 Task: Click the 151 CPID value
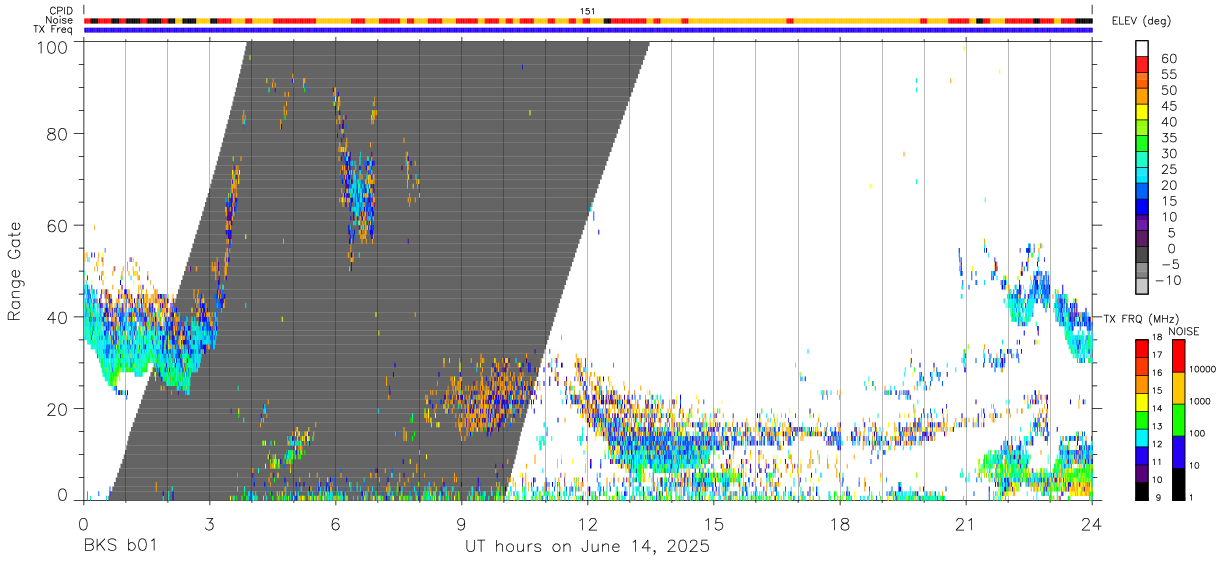[x=588, y=11]
